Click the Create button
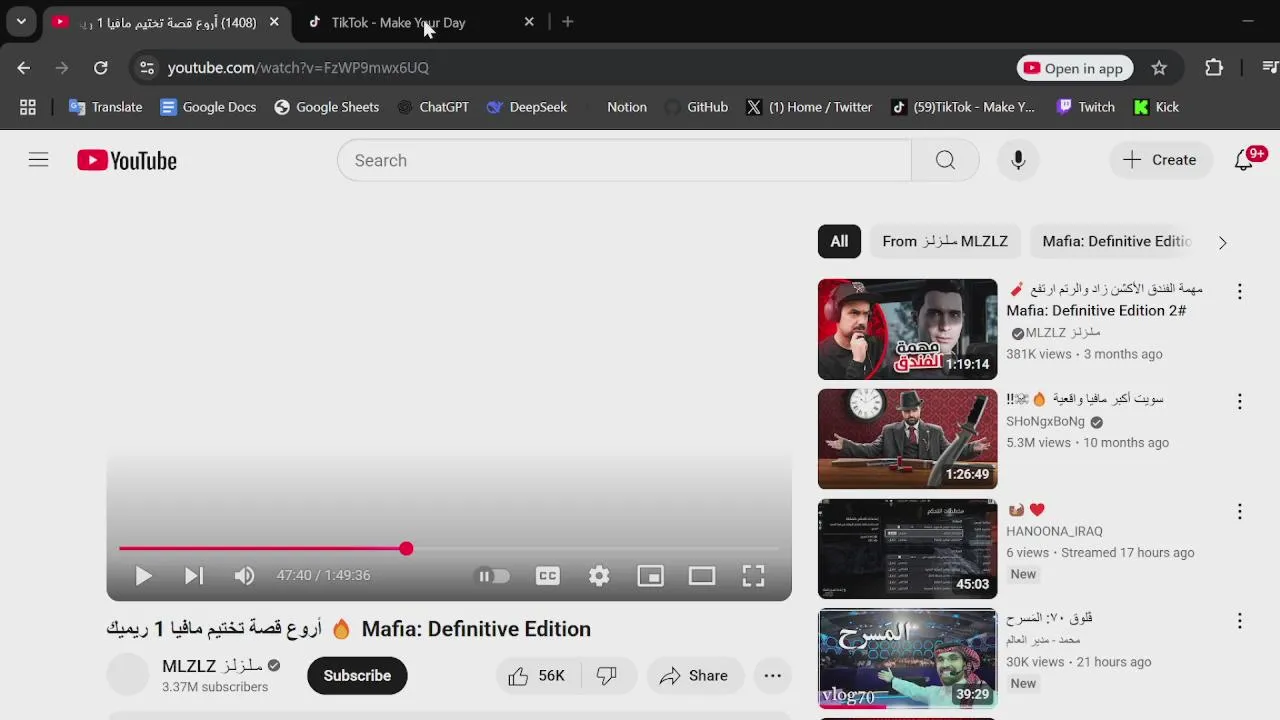This screenshot has height=720, width=1280. pos(1160,160)
